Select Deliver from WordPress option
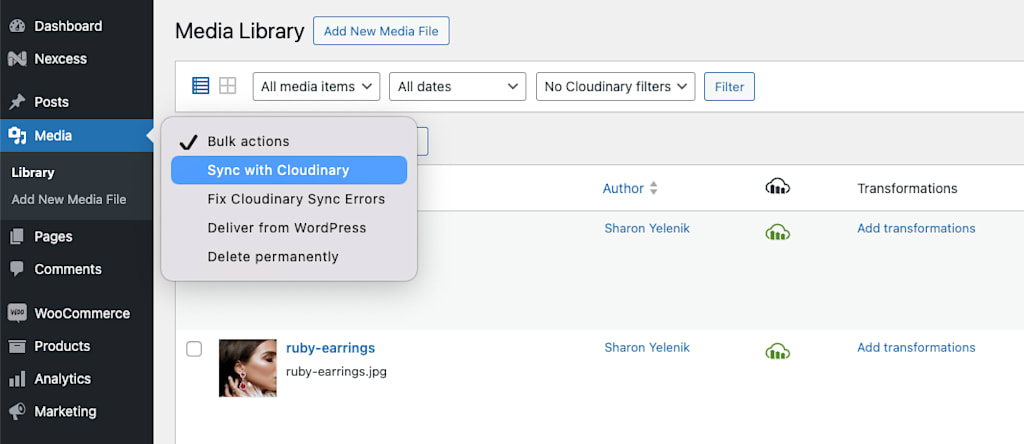 click(289, 228)
